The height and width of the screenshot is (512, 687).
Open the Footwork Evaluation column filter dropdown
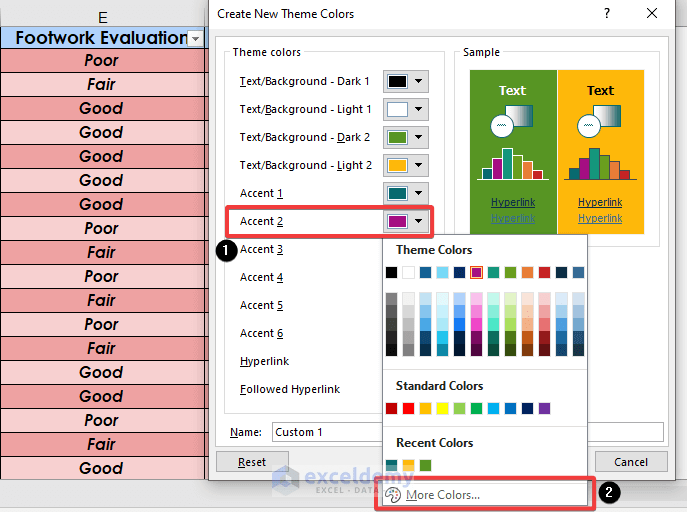click(195, 39)
